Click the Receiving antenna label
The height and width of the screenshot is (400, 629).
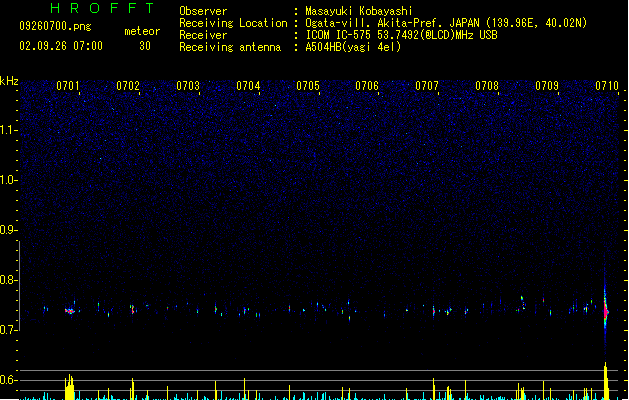(230, 47)
